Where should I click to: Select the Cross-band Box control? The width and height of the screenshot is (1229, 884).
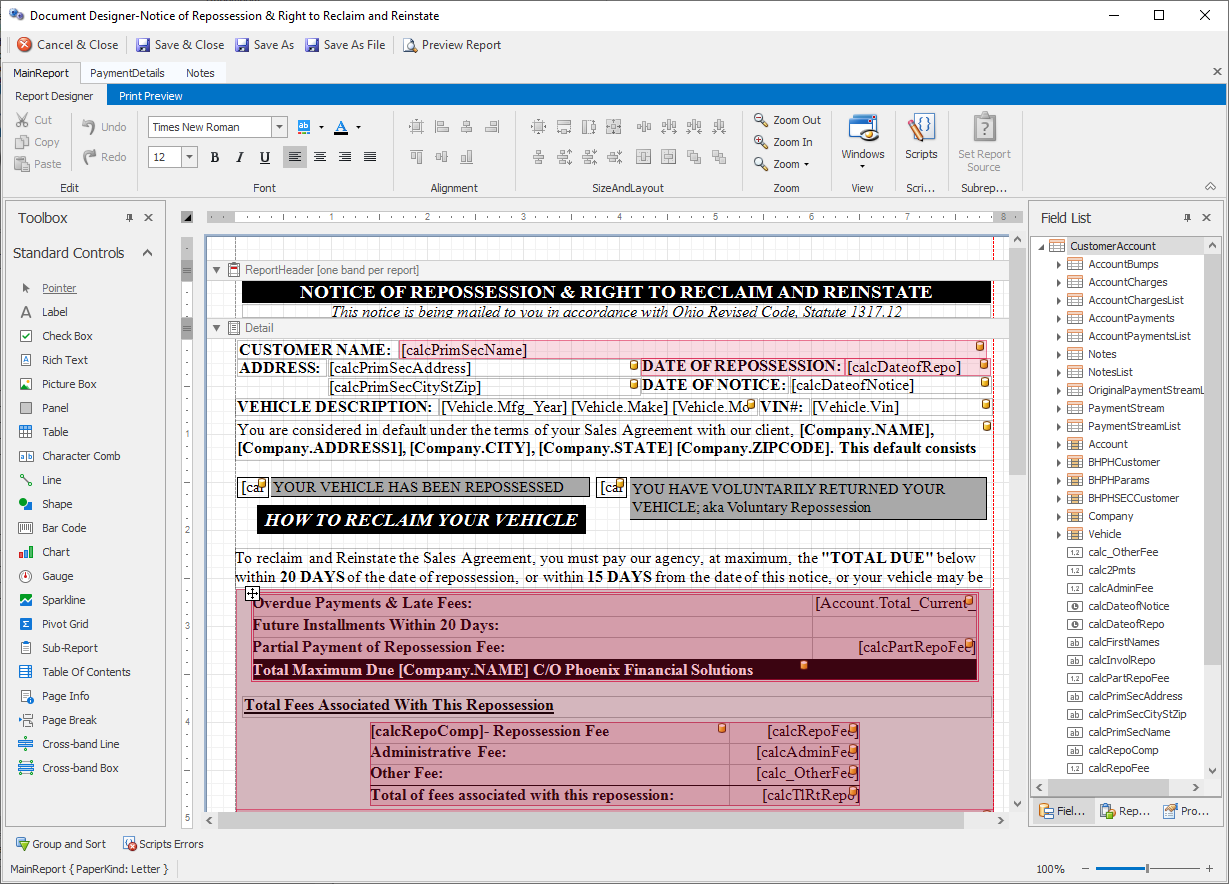point(80,768)
